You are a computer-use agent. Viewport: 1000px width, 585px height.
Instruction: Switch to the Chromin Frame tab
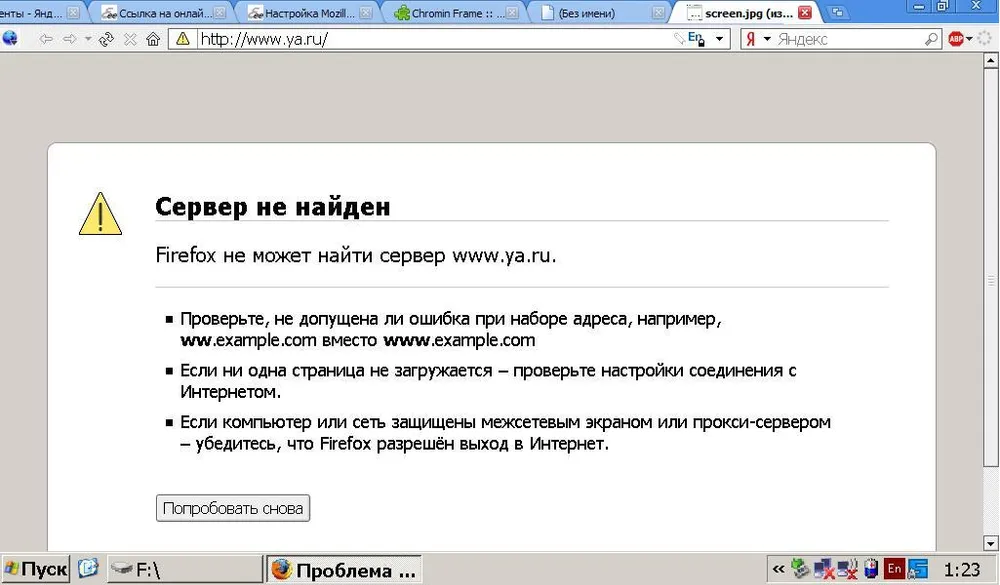[450, 12]
